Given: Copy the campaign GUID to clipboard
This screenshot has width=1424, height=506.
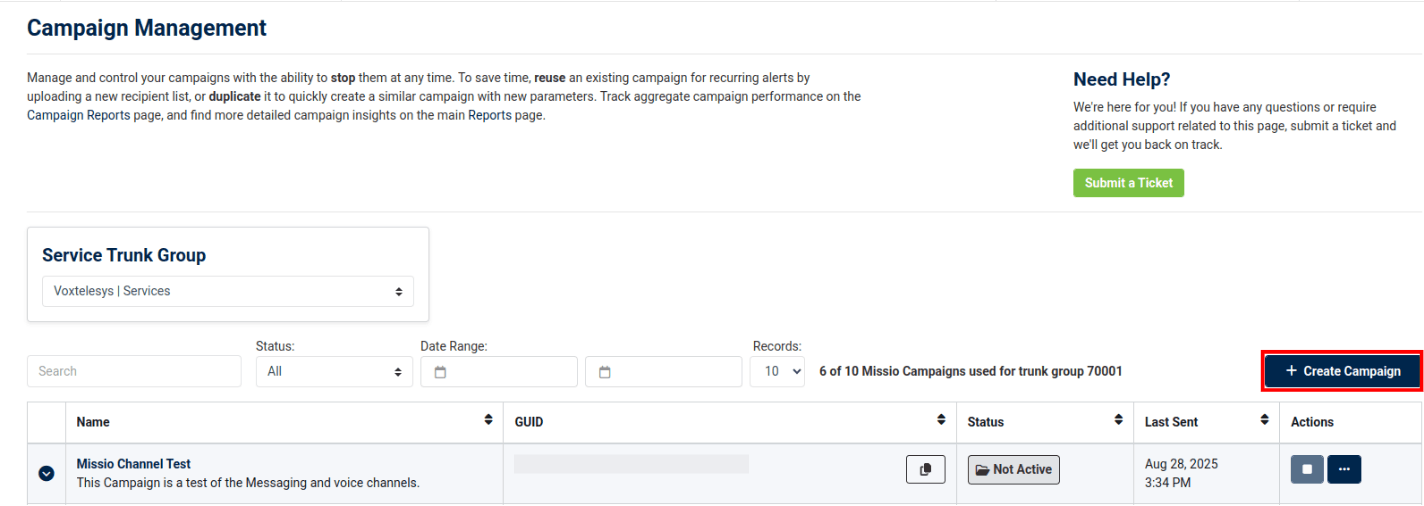Looking at the screenshot, I should point(925,470).
